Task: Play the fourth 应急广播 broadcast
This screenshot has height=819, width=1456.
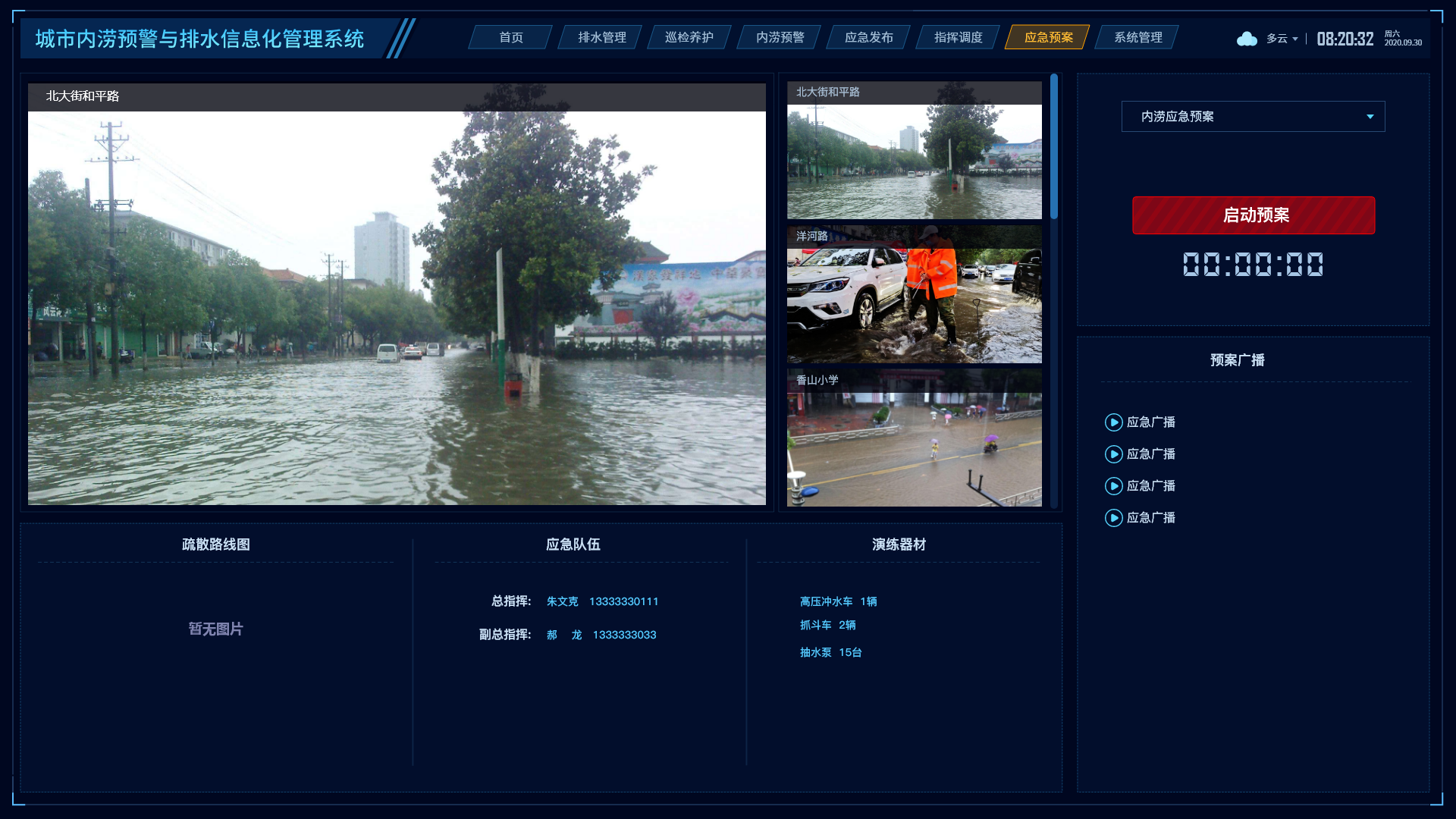Action: tap(1113, 518)
